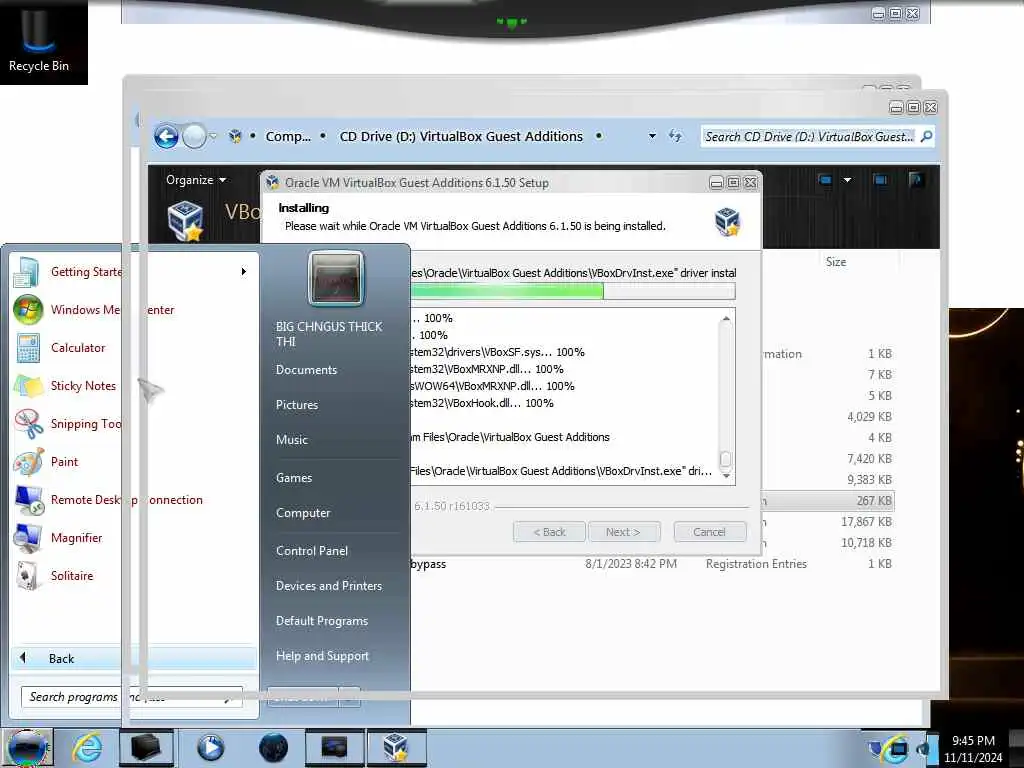1024x768 pixels.
Task: Open Documents from Start menu
Action: (x=306, y=370)
